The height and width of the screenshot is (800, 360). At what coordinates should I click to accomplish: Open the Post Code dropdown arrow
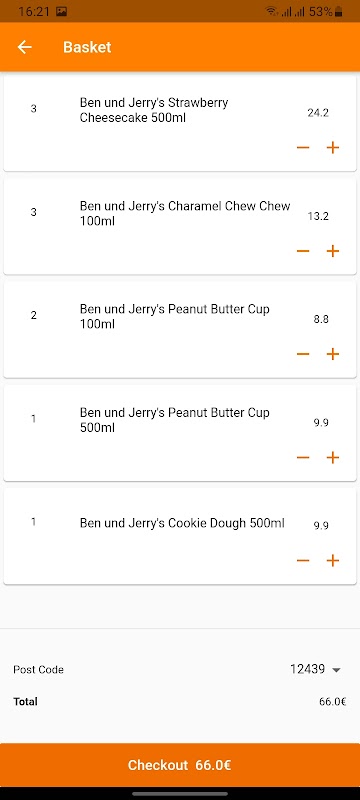coord(336,670)
